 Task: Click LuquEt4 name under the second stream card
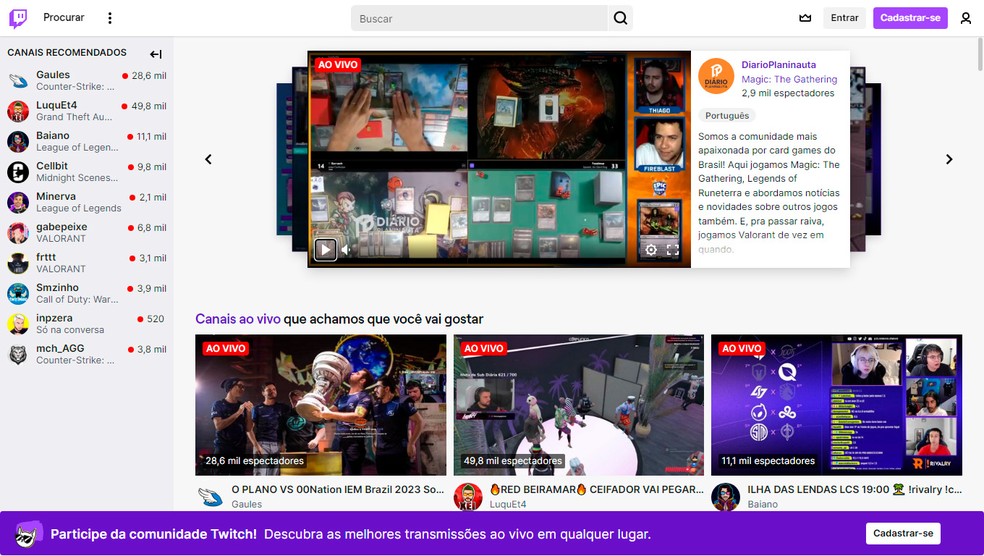click(508, 504)
